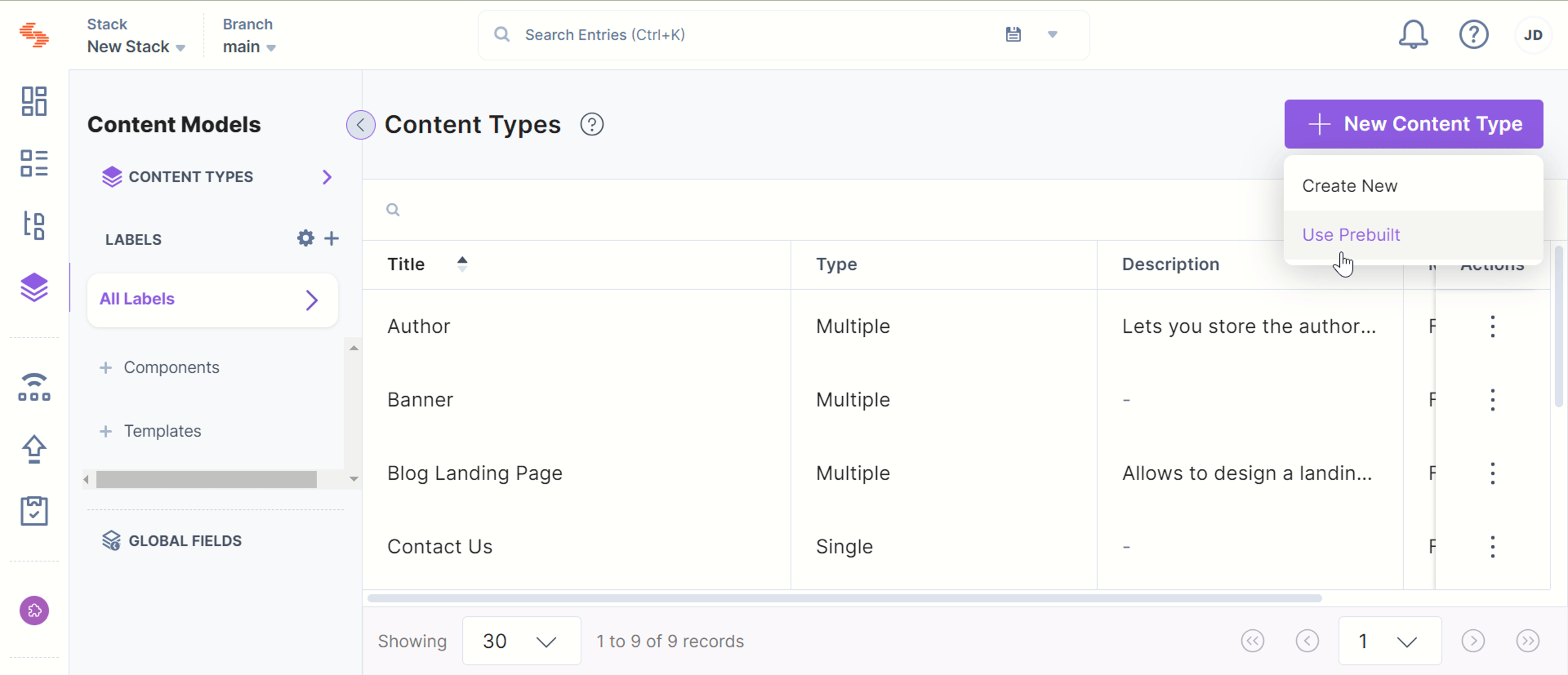
Task: Expand CONTENT TYPES section chevron
Action: coord(327,177)
